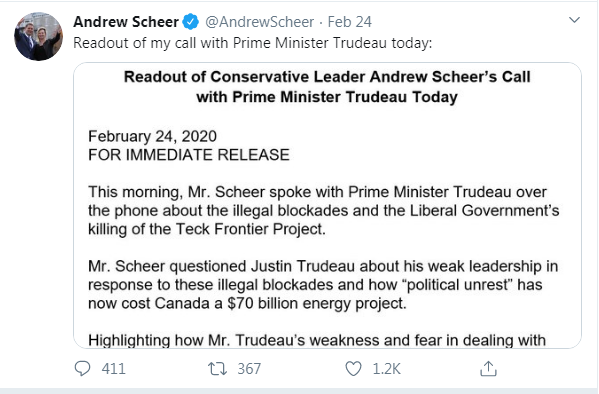Open the Andrew Scheer display name link

tap(126, 22)
